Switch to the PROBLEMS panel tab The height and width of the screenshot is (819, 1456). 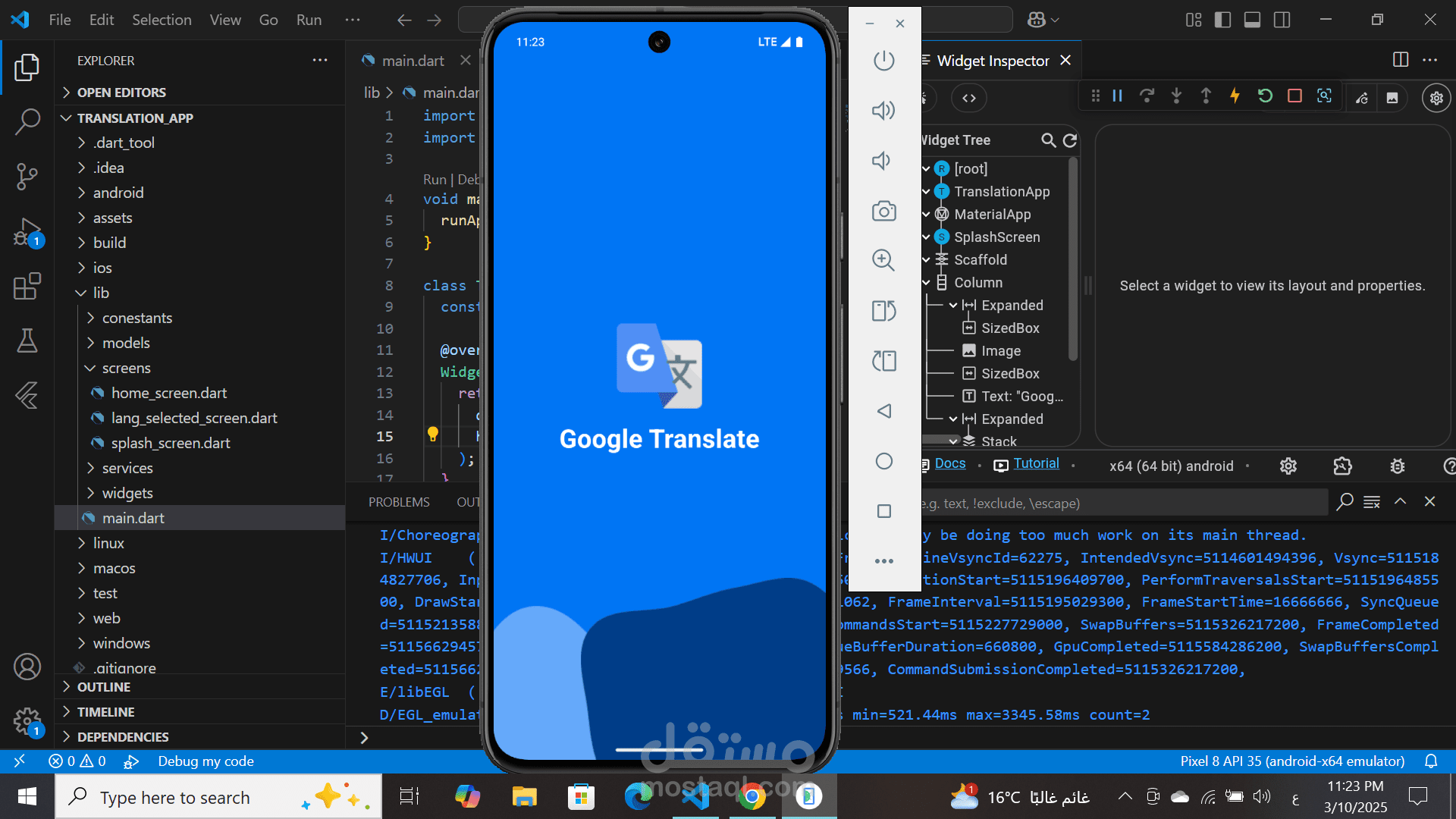pos(399,502)
